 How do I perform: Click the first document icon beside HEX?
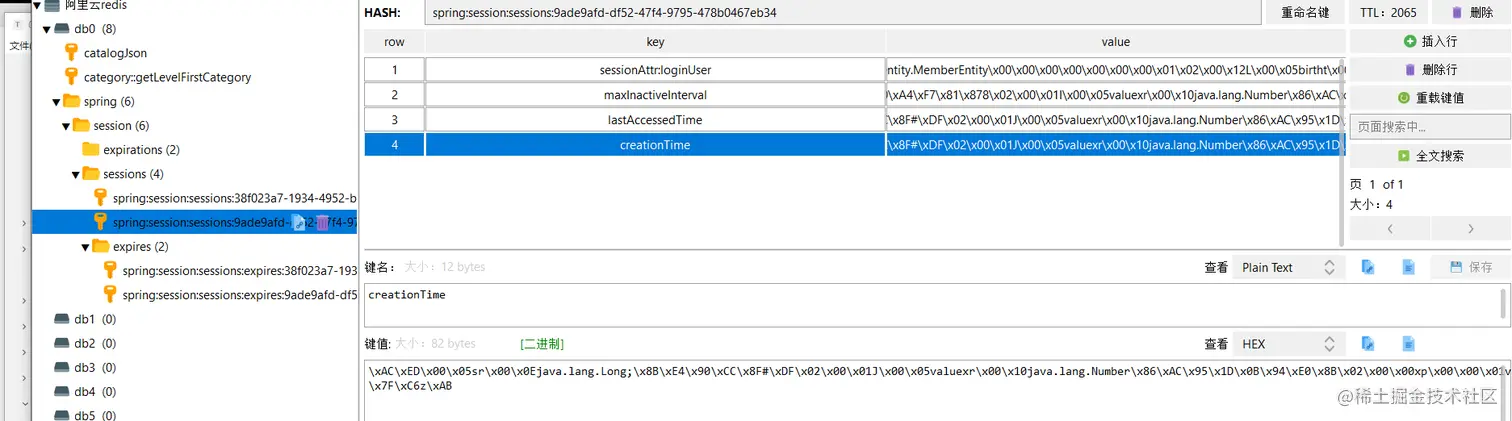(x=1368, y=343)
